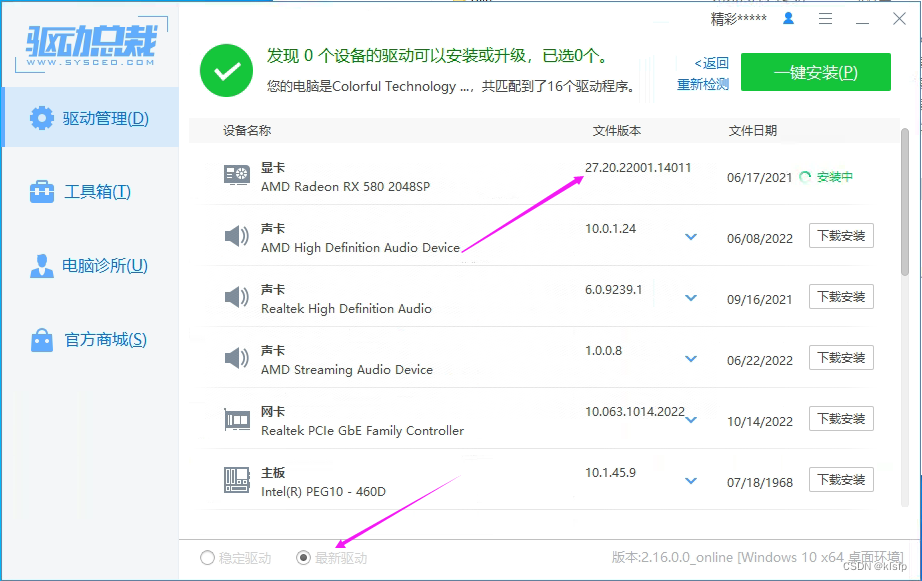
Task: Expand the AMD High Definition Audio version dropdown
Action: click(690, 237)
